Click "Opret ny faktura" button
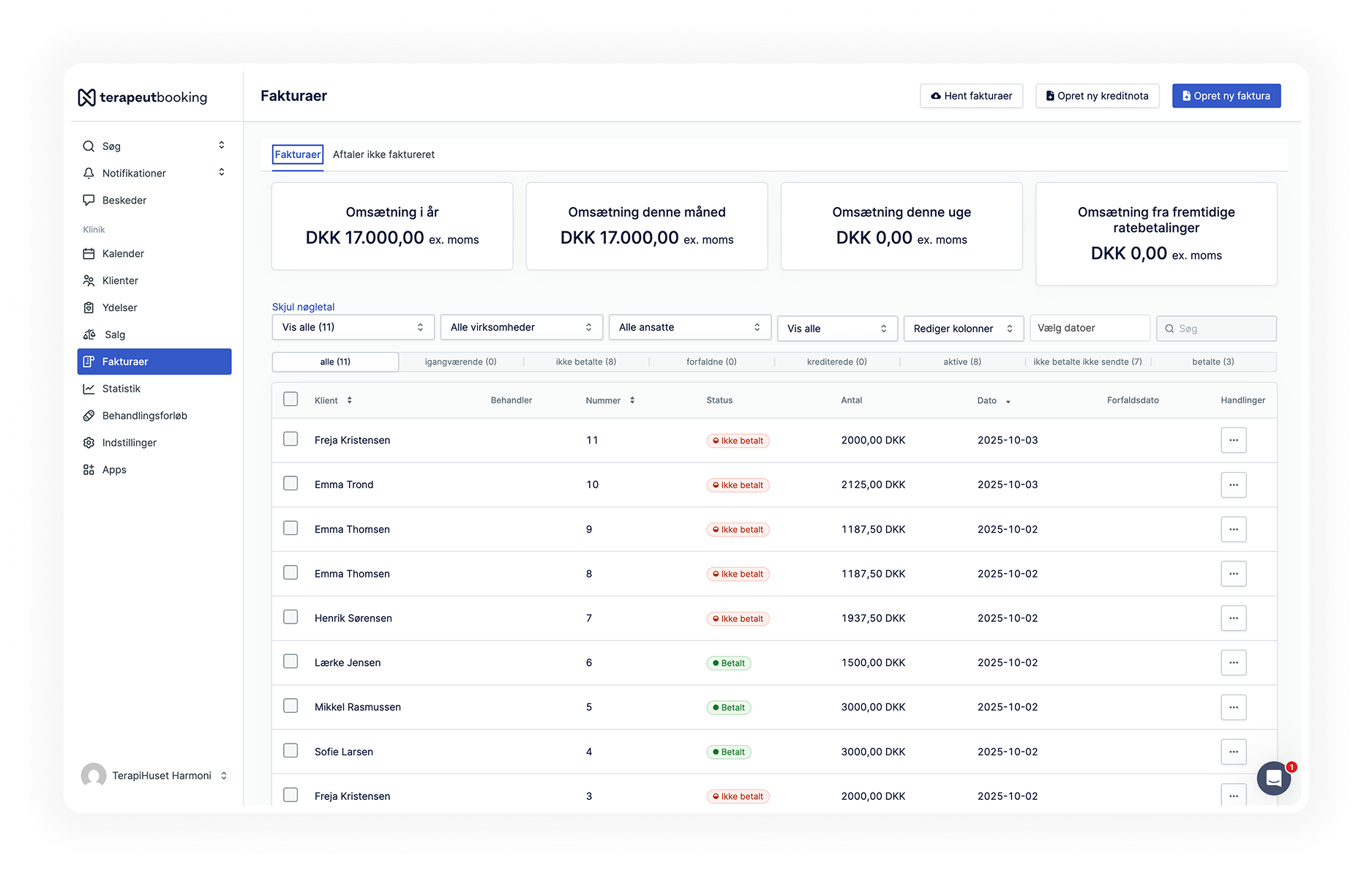This screenshot has height=876, width=1372. click(1226, 96)
